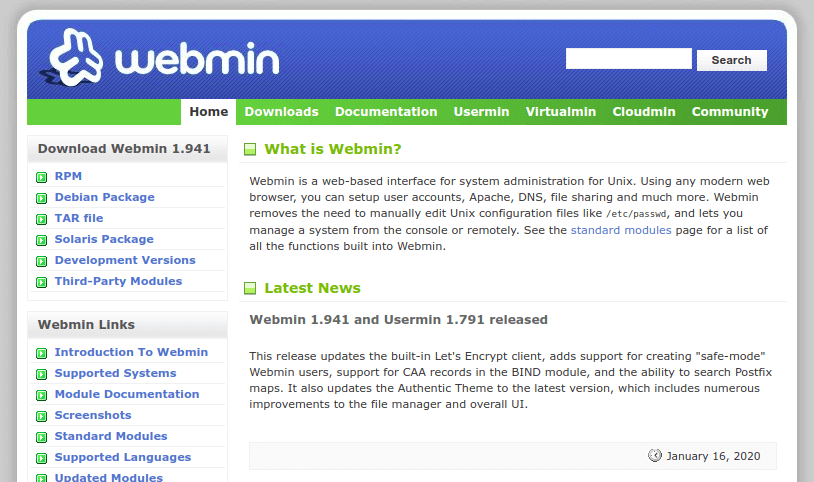
Task: Click the '/etc/passwd' code text
Action: pyautogui.click(x=636, y=214)
